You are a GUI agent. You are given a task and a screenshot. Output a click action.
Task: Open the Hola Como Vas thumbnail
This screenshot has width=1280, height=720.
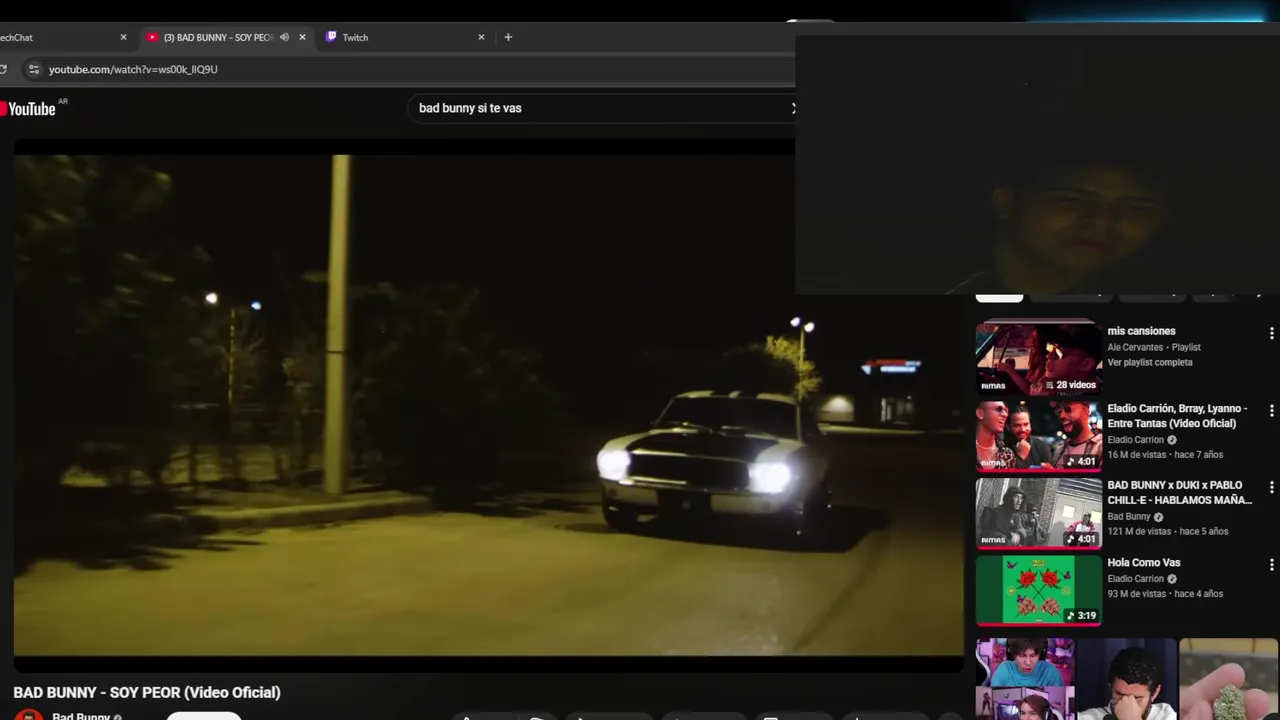pyautogui.click(x=1039, y=589)
